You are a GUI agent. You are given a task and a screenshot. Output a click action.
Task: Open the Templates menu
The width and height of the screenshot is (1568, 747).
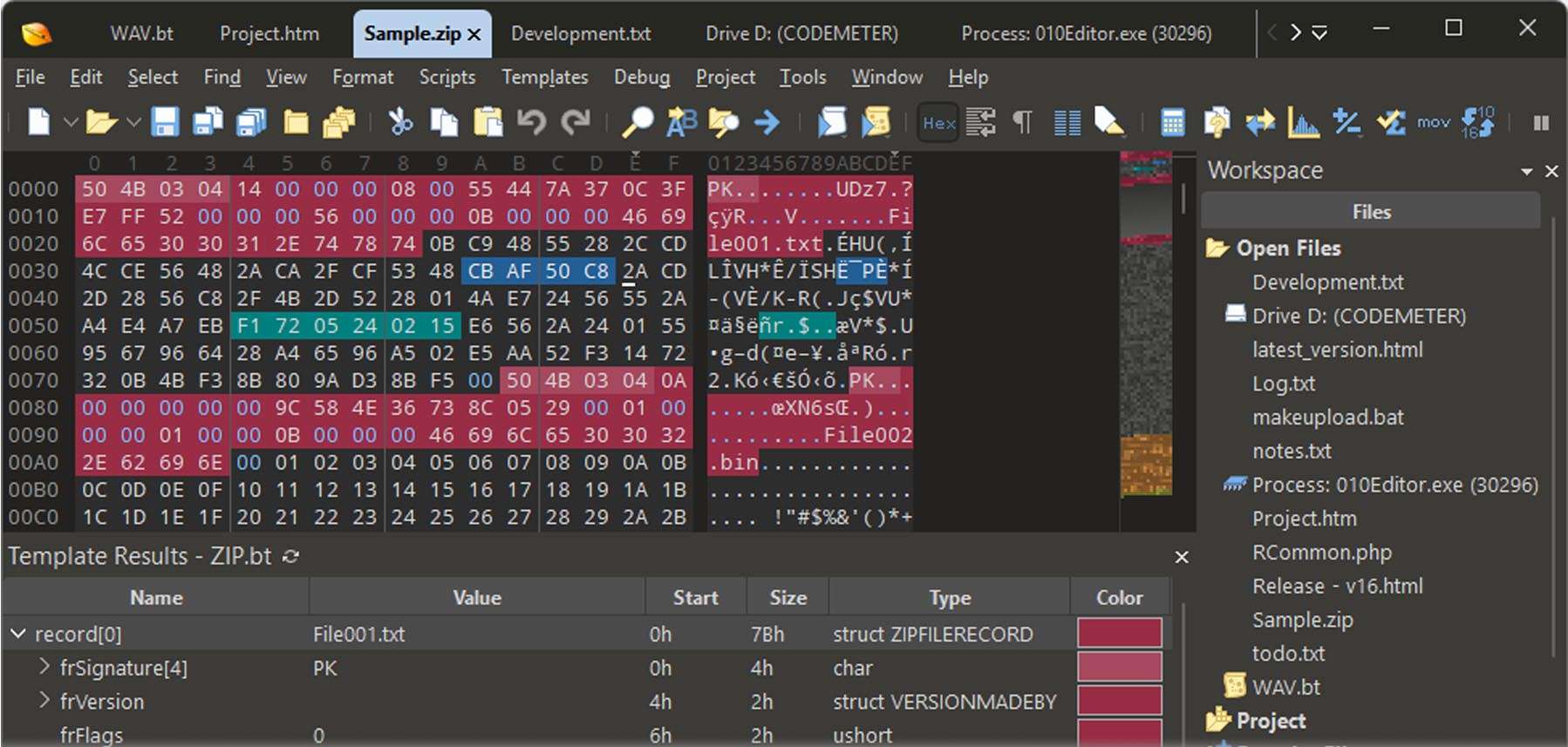(x=544, y=78)
